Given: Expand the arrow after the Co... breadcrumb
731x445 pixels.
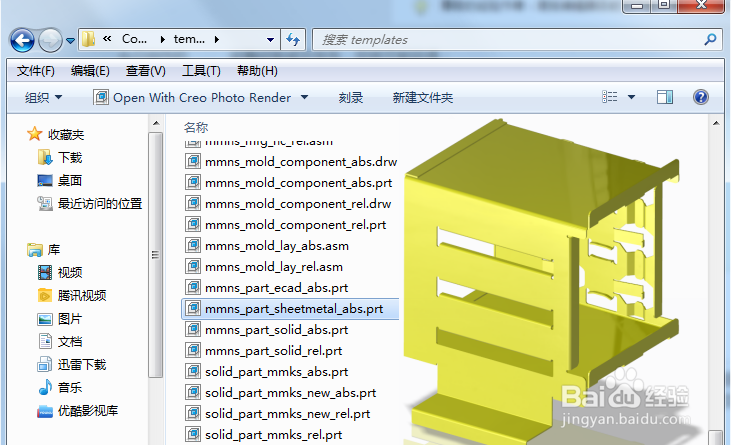Looking at the screenshot, I should (x=162, y=40).
